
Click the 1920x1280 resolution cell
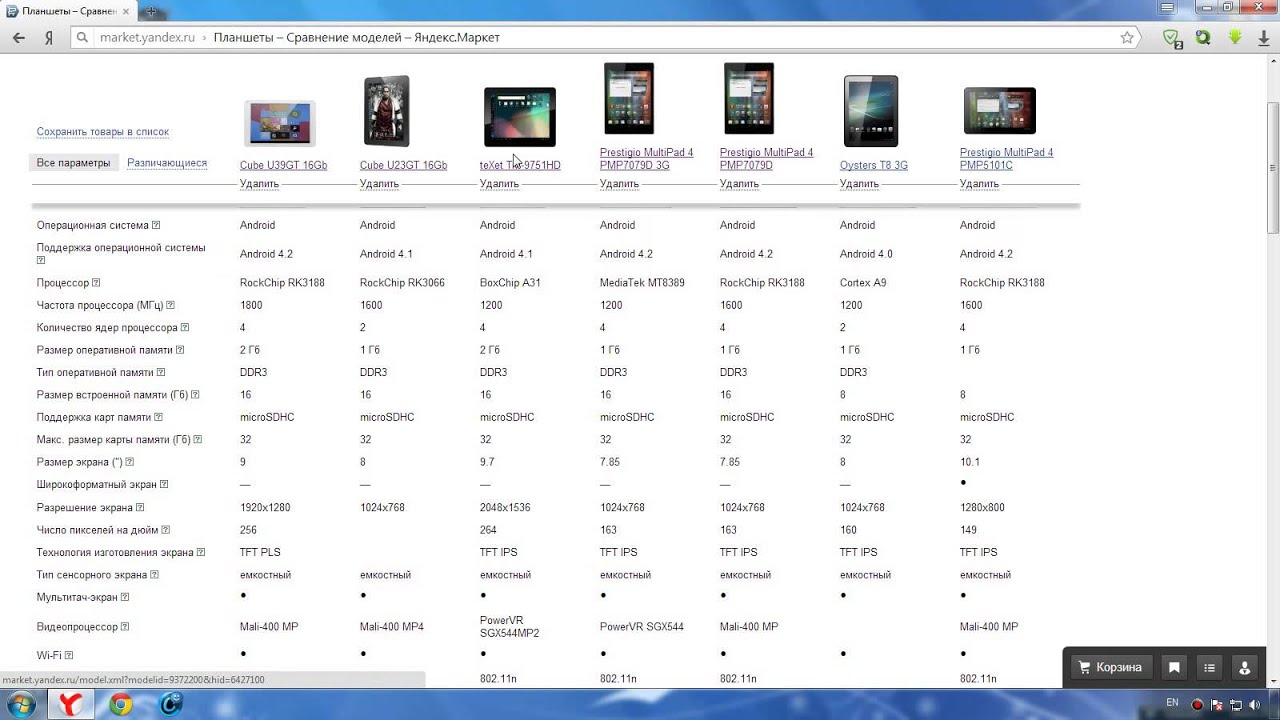(x=265, y=508)
